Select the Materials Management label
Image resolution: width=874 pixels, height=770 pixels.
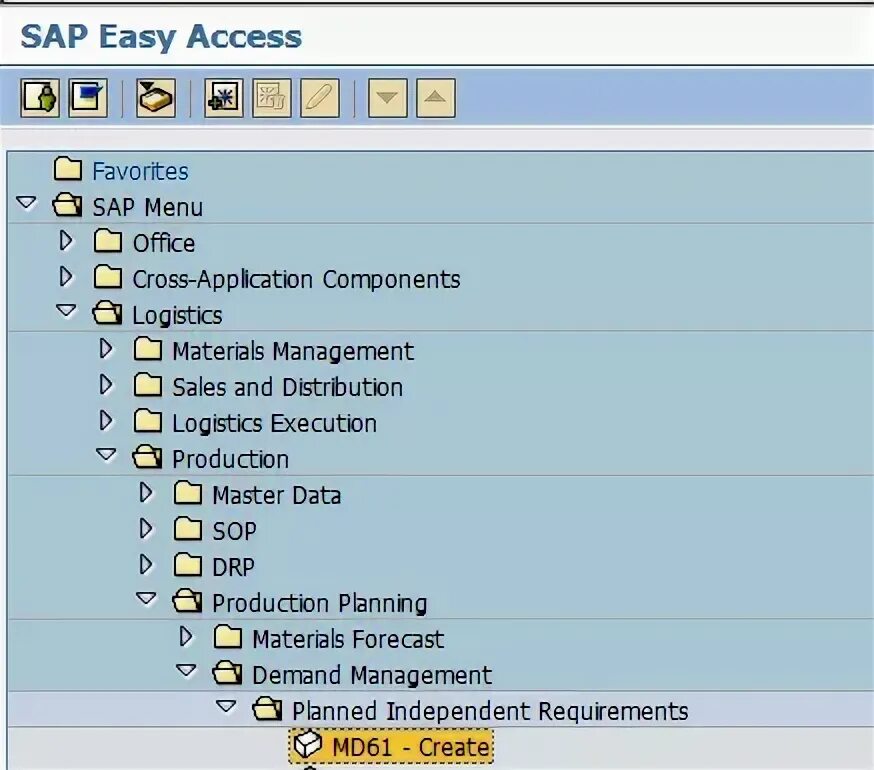pyautogui.click(x=293, y=351)
